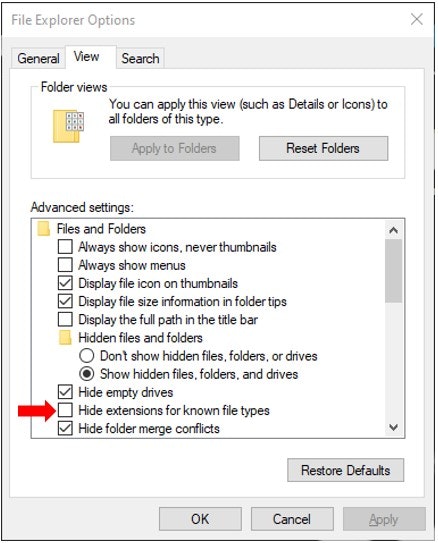Screen dimensions: 438x543
Task: Click the Folder views folder icon
Action: (x=68, y=126)
